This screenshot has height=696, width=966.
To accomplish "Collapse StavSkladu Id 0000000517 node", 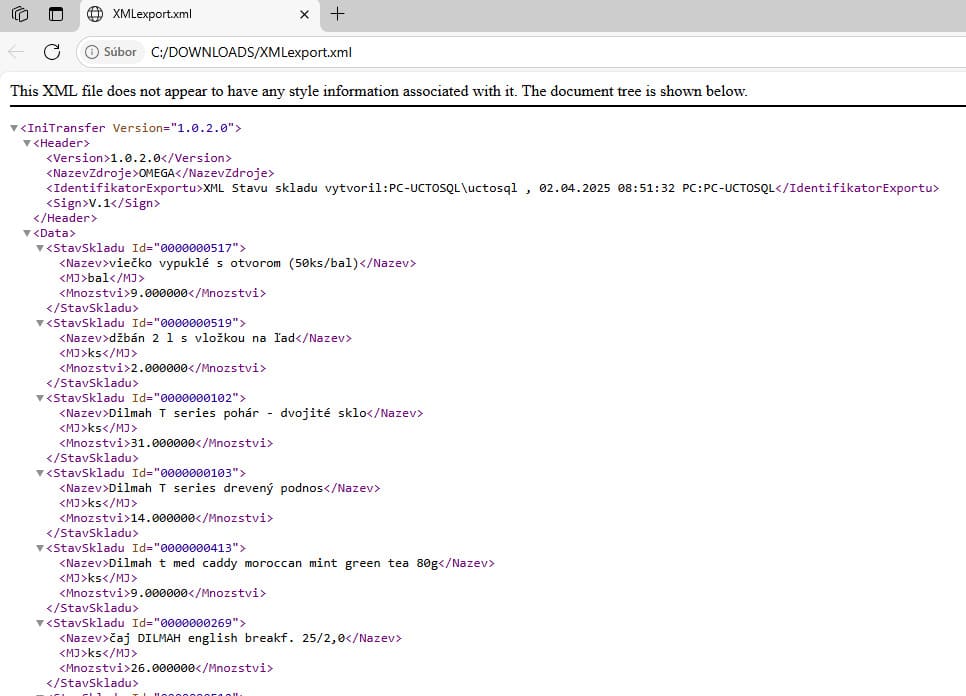I will point(40,248).
